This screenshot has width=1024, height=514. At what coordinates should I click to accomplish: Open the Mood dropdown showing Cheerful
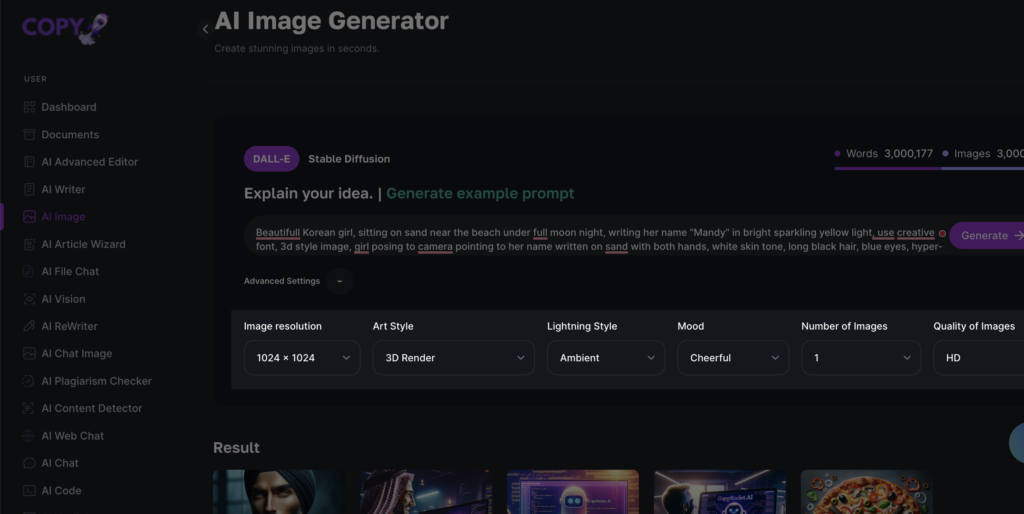click(732, 358)
